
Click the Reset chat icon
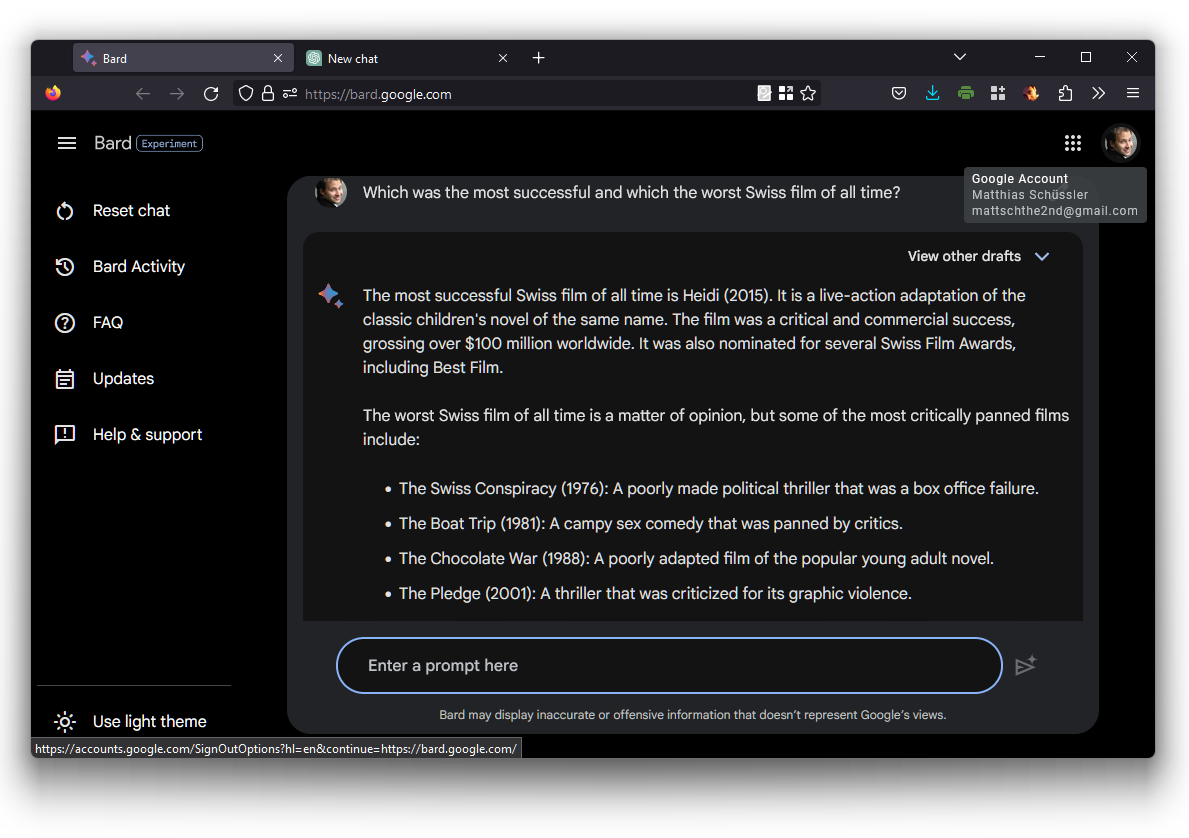point(65,211)
